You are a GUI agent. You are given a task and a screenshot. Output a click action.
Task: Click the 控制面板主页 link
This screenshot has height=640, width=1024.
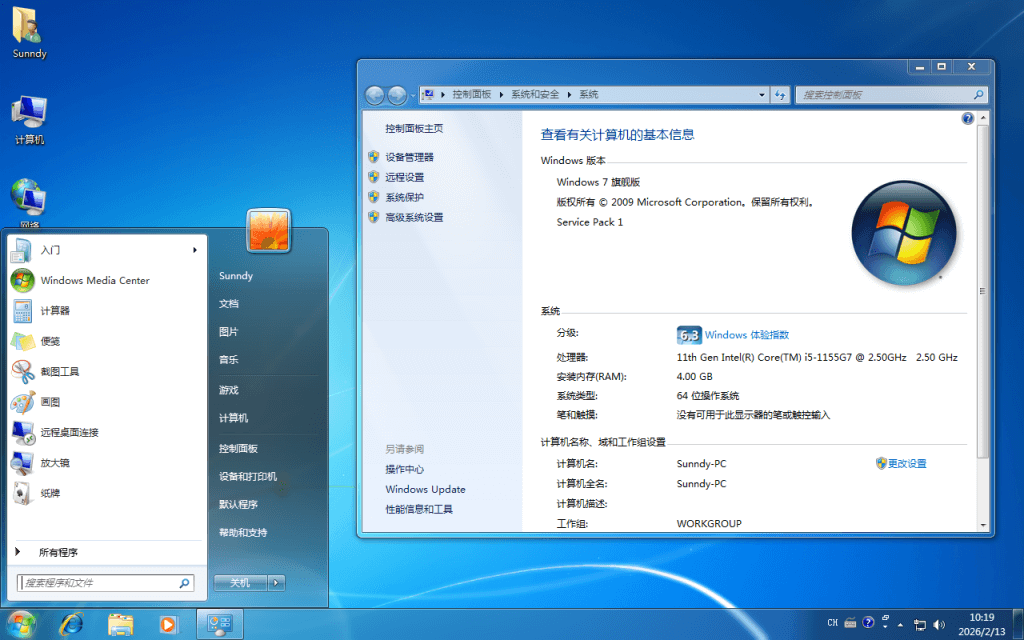(414, 129)
